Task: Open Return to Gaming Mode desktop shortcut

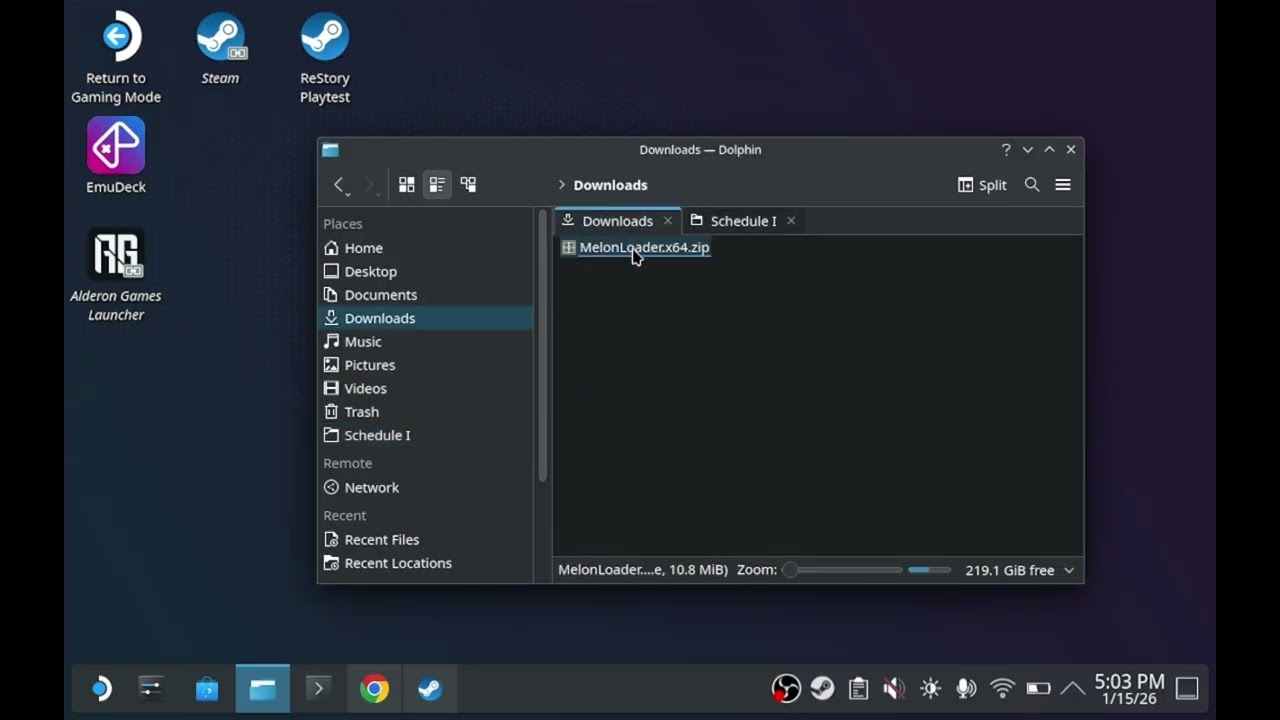Action: click(116, 58)
